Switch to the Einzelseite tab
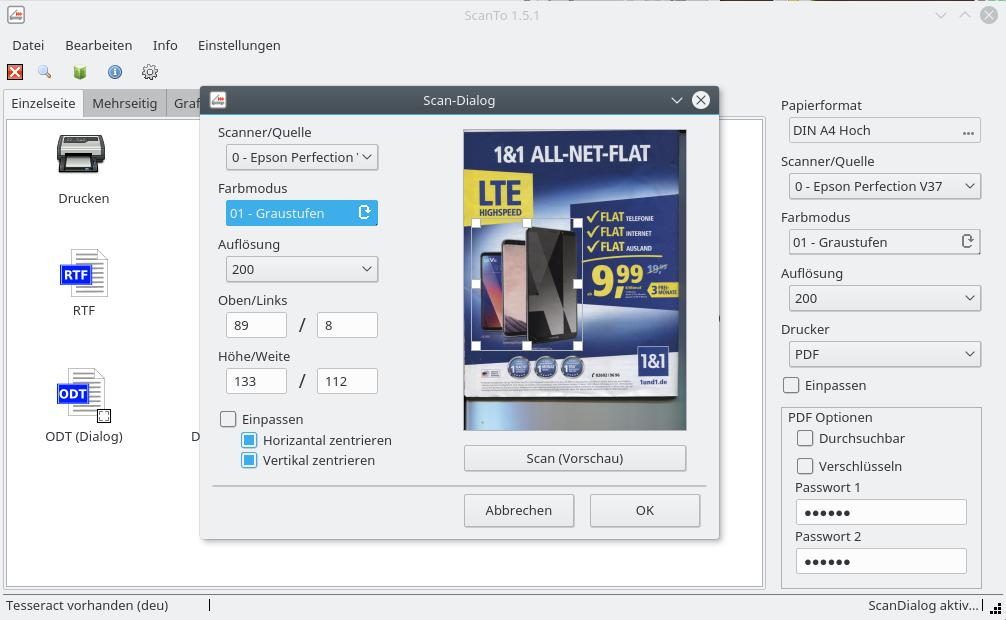1006x620 pixels. click(43, 103)
